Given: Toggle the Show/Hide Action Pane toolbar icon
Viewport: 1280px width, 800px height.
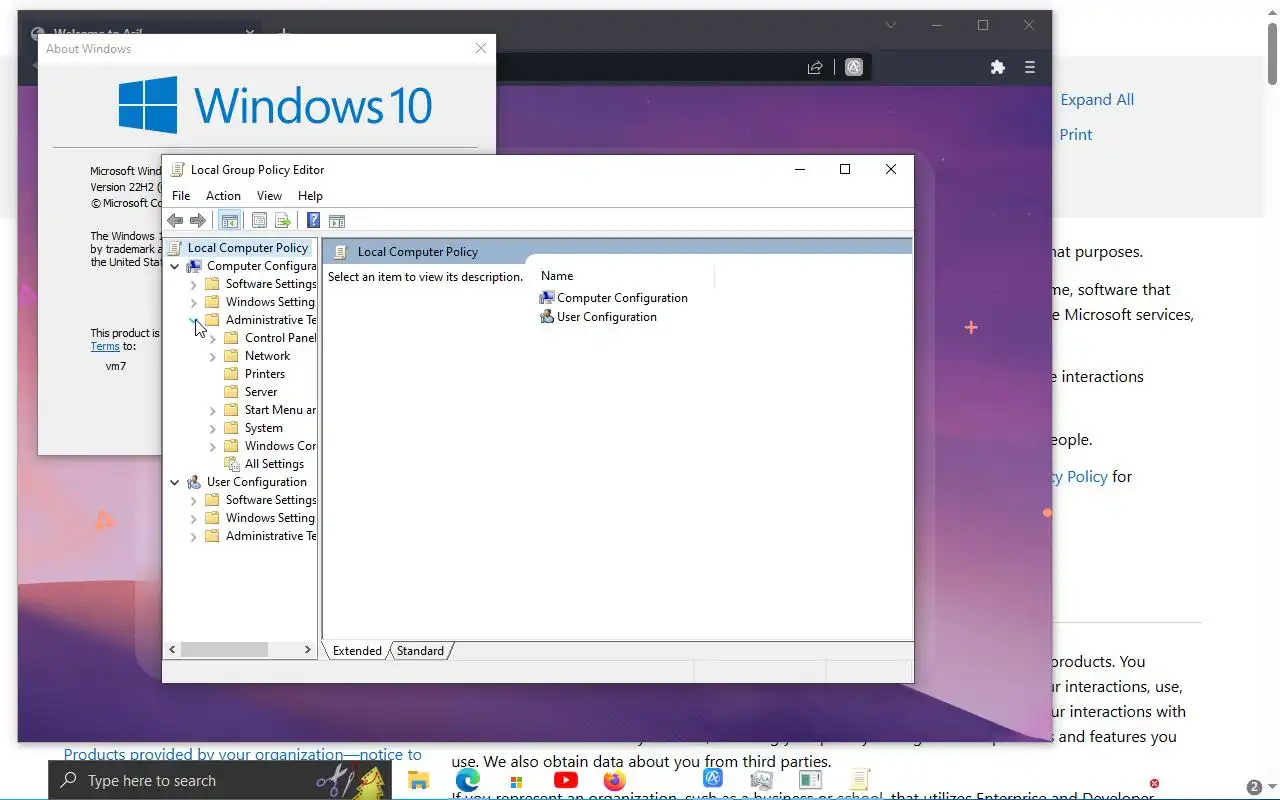Looking at the screenshot, I should pyautogui.click(x=337, y=221).
